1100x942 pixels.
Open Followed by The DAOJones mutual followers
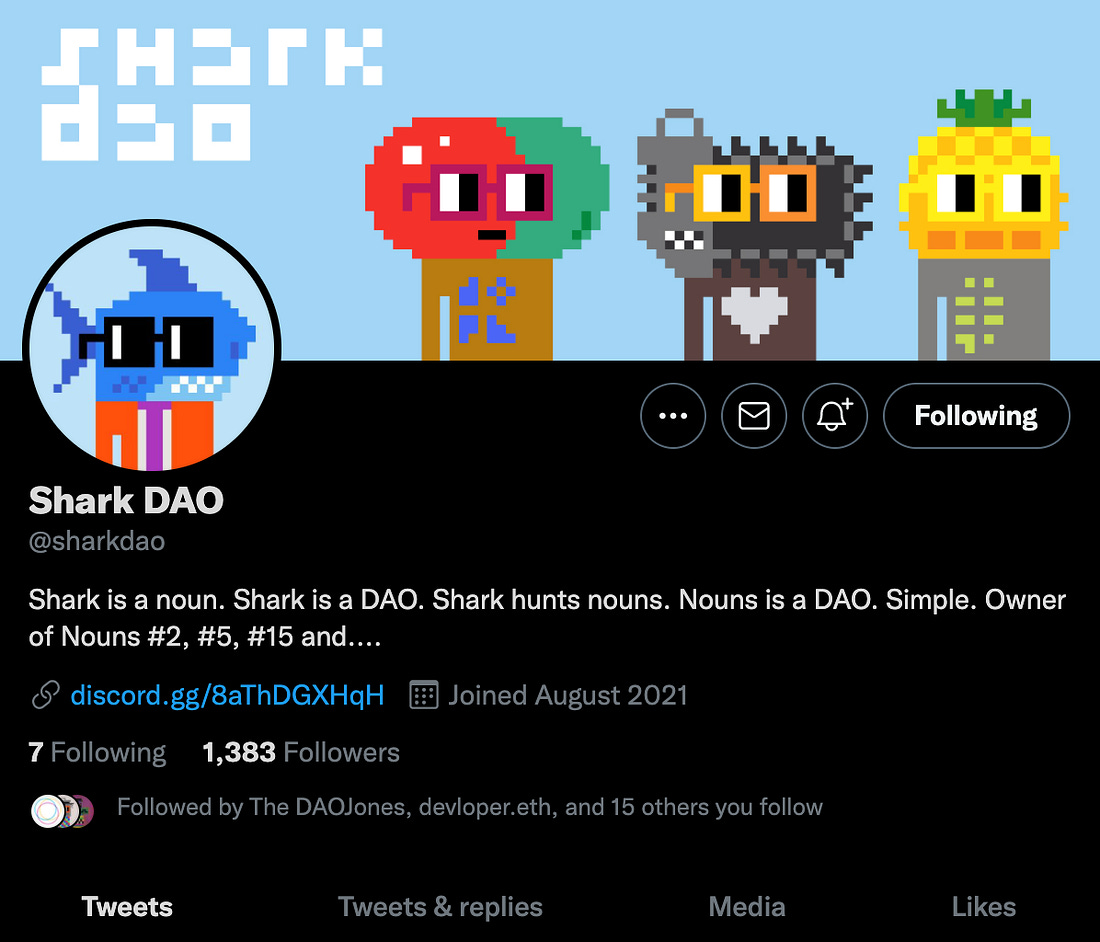(x=469, y=807)
